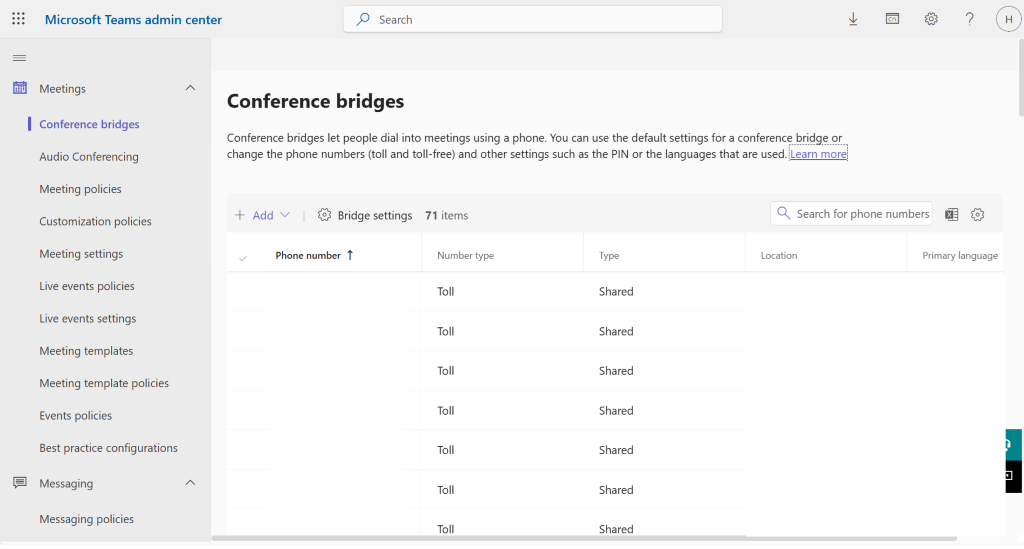Click Microsoft Teams admin center title

coord(133,20)
